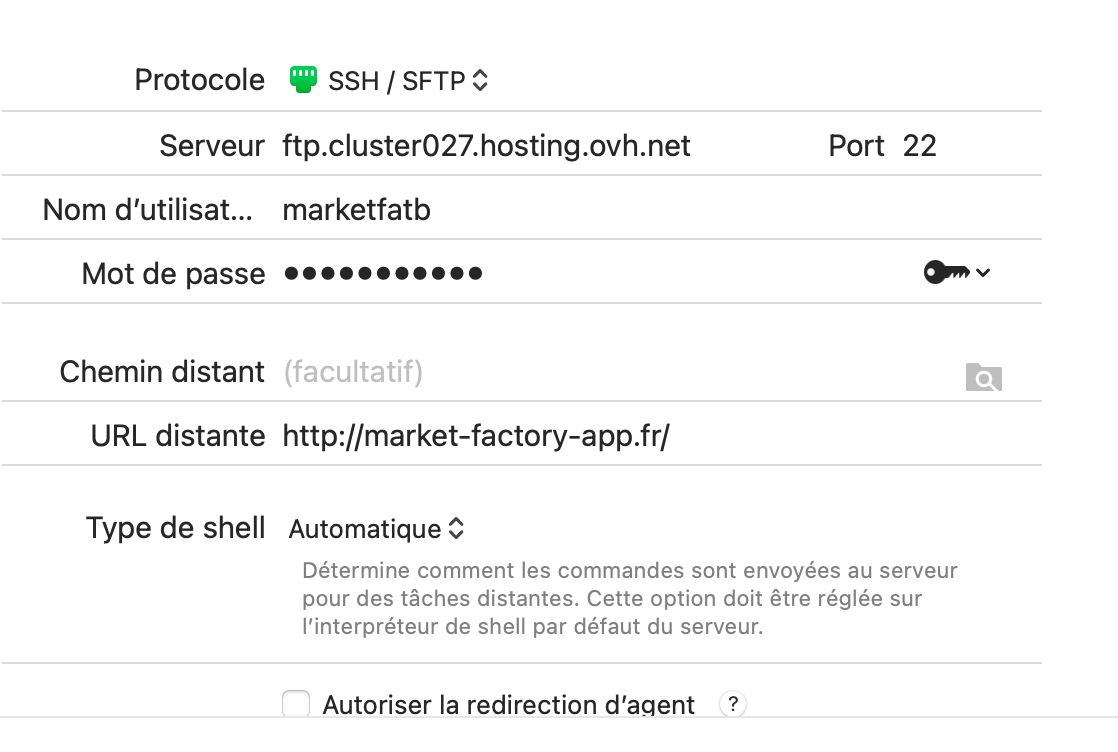Screen dimensions: 1118x752
Task: Click the Autoriser la redirection d'agent label
Action: 508,705
